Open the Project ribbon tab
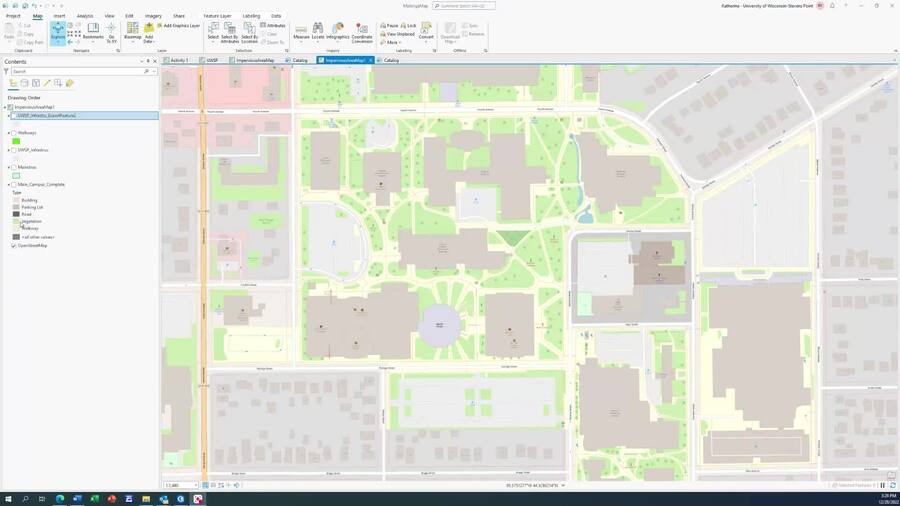 (13, 16)
